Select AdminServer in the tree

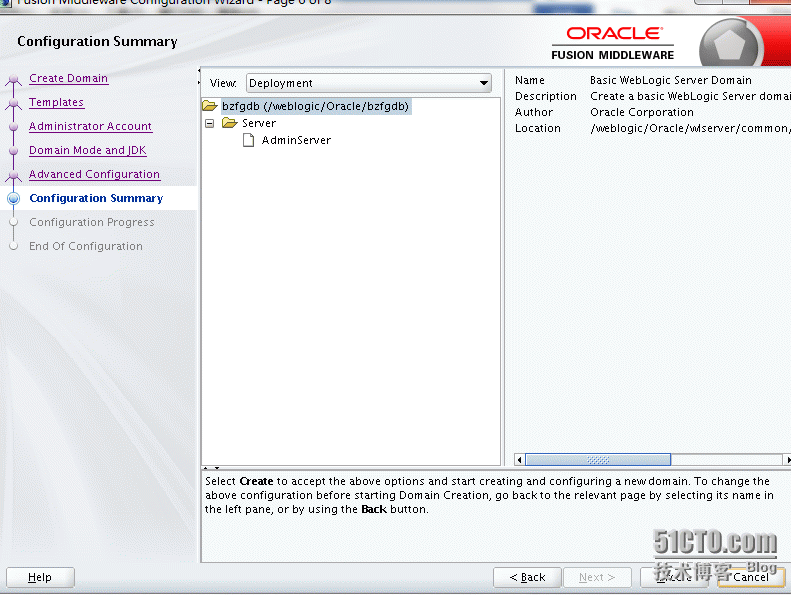tap(296, 140)
